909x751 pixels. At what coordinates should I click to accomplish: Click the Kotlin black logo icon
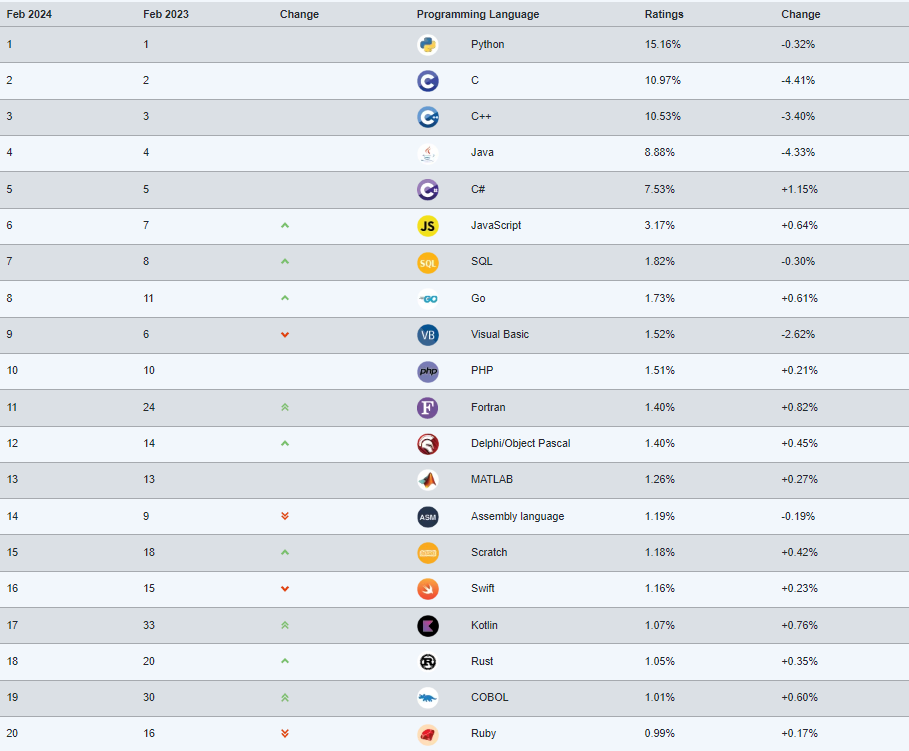pos(428,626)
